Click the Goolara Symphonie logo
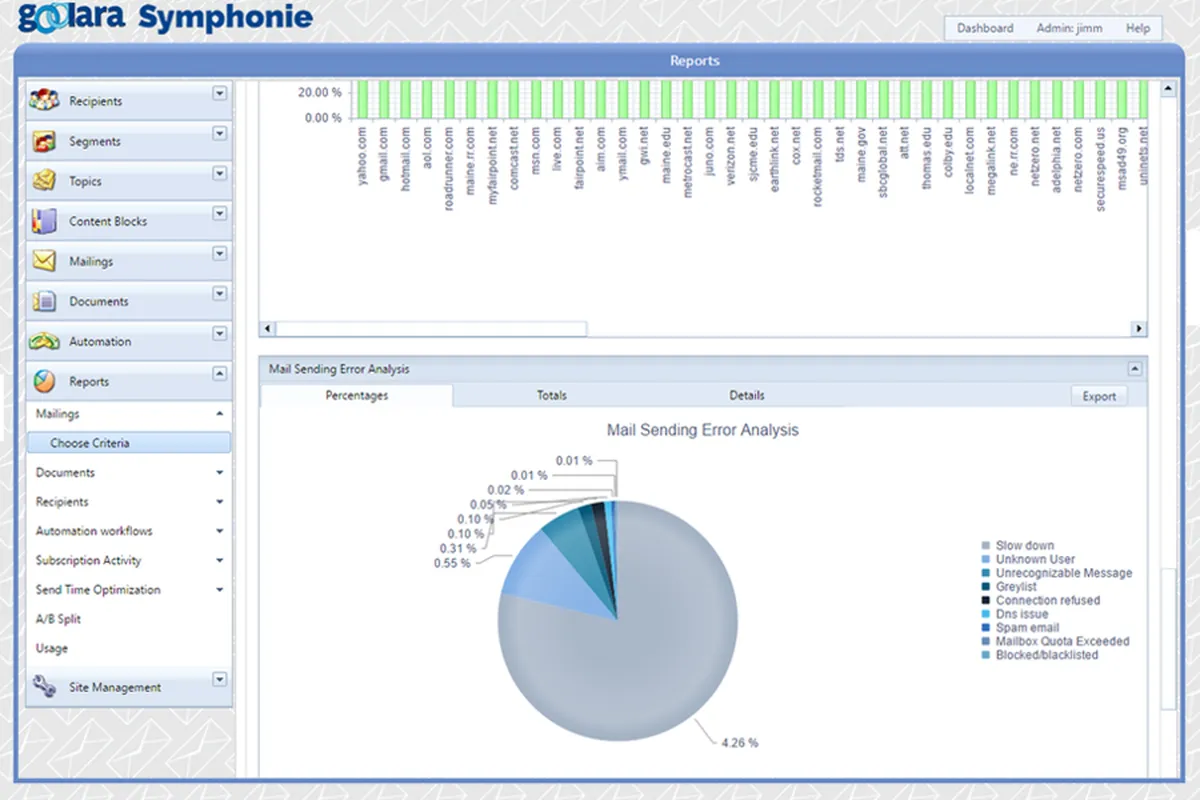Screen dimensions: 1200x800 [x=166, y=19]
